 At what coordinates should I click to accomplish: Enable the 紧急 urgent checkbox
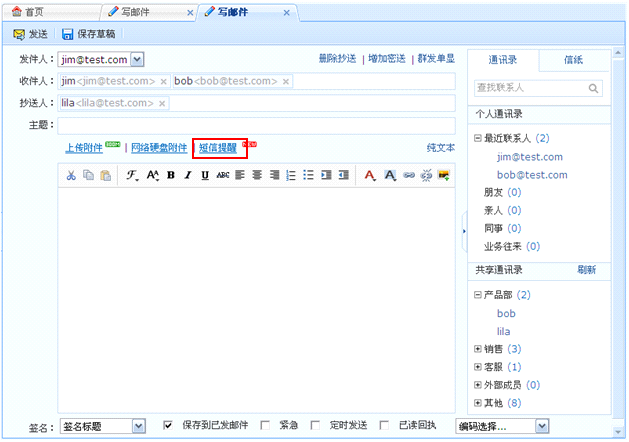[x=265, y=425]
